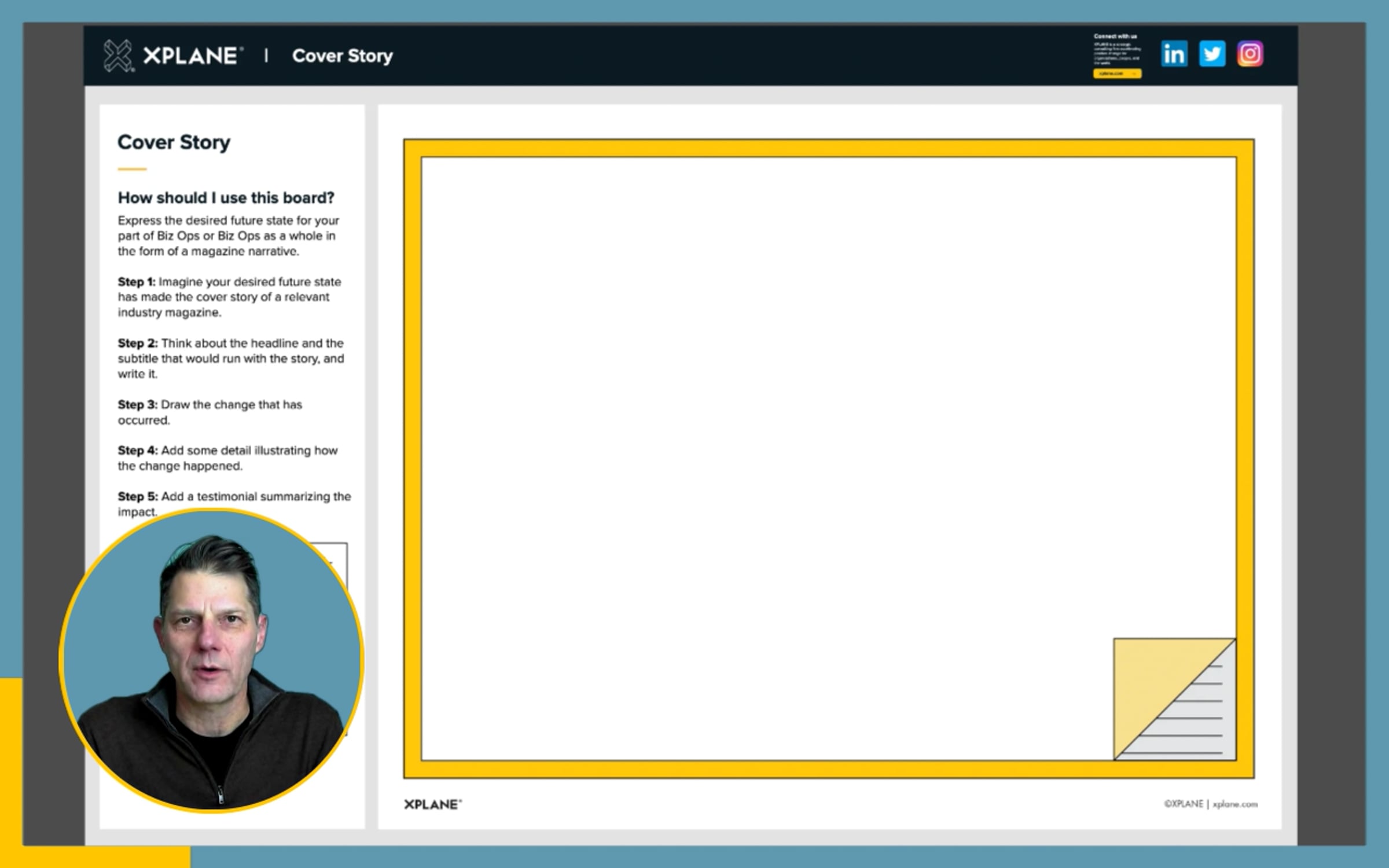Click the Twitter bird icon
The image size is (1389, 868).
pos(1212,54)
